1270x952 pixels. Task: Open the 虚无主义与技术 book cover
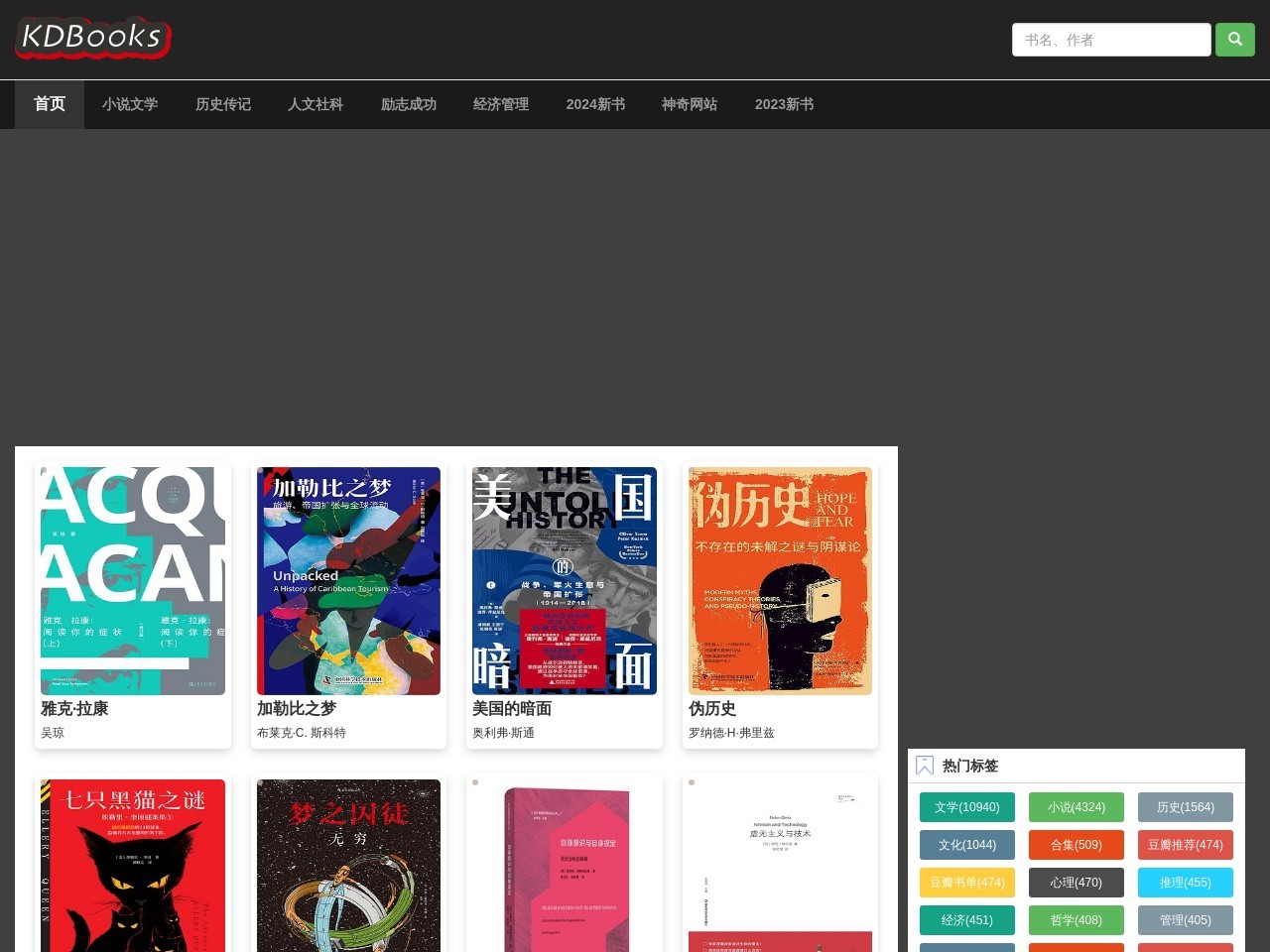point(780,866)
